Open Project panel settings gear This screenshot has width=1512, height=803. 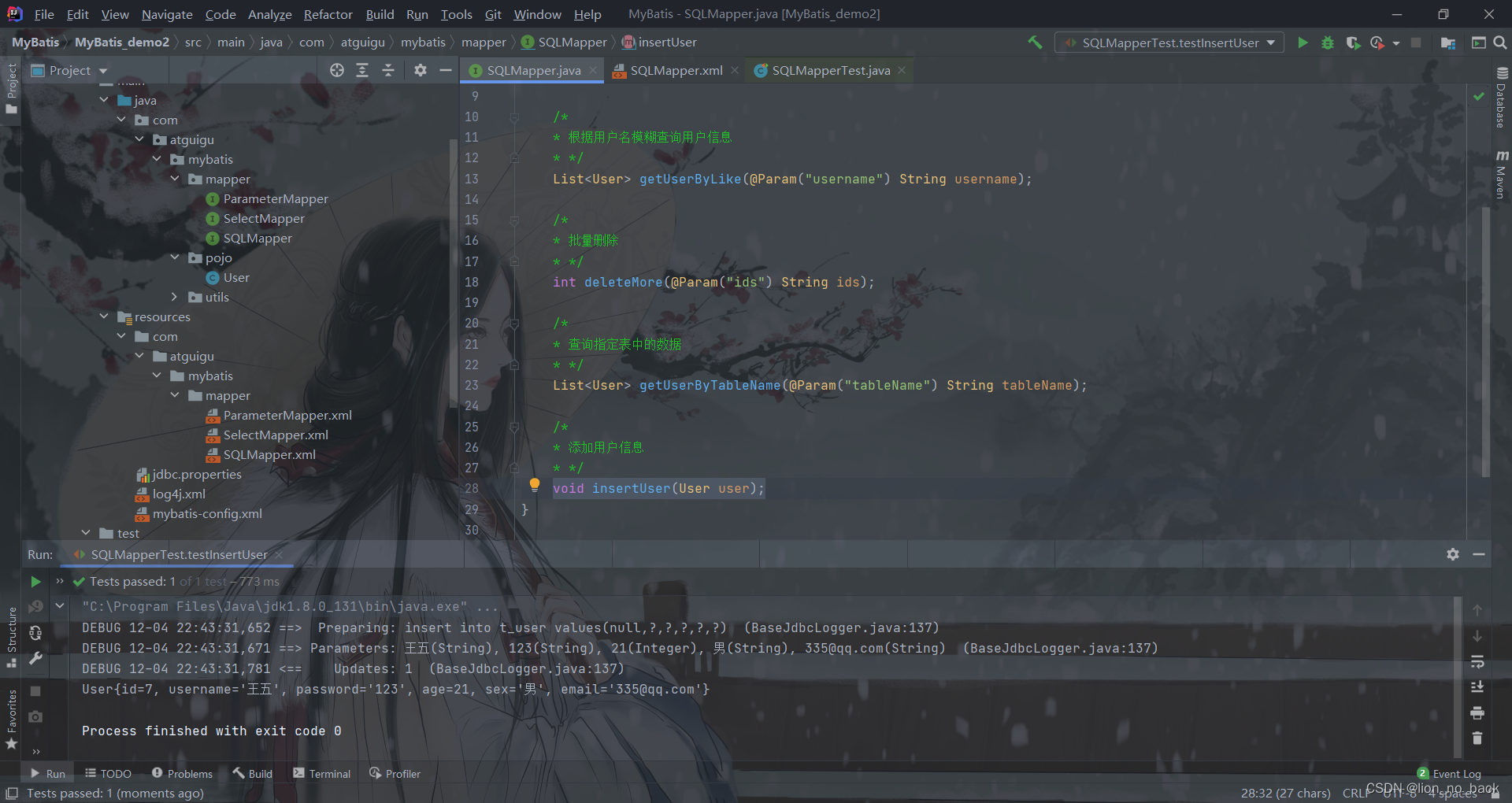(x=421, y=70)
